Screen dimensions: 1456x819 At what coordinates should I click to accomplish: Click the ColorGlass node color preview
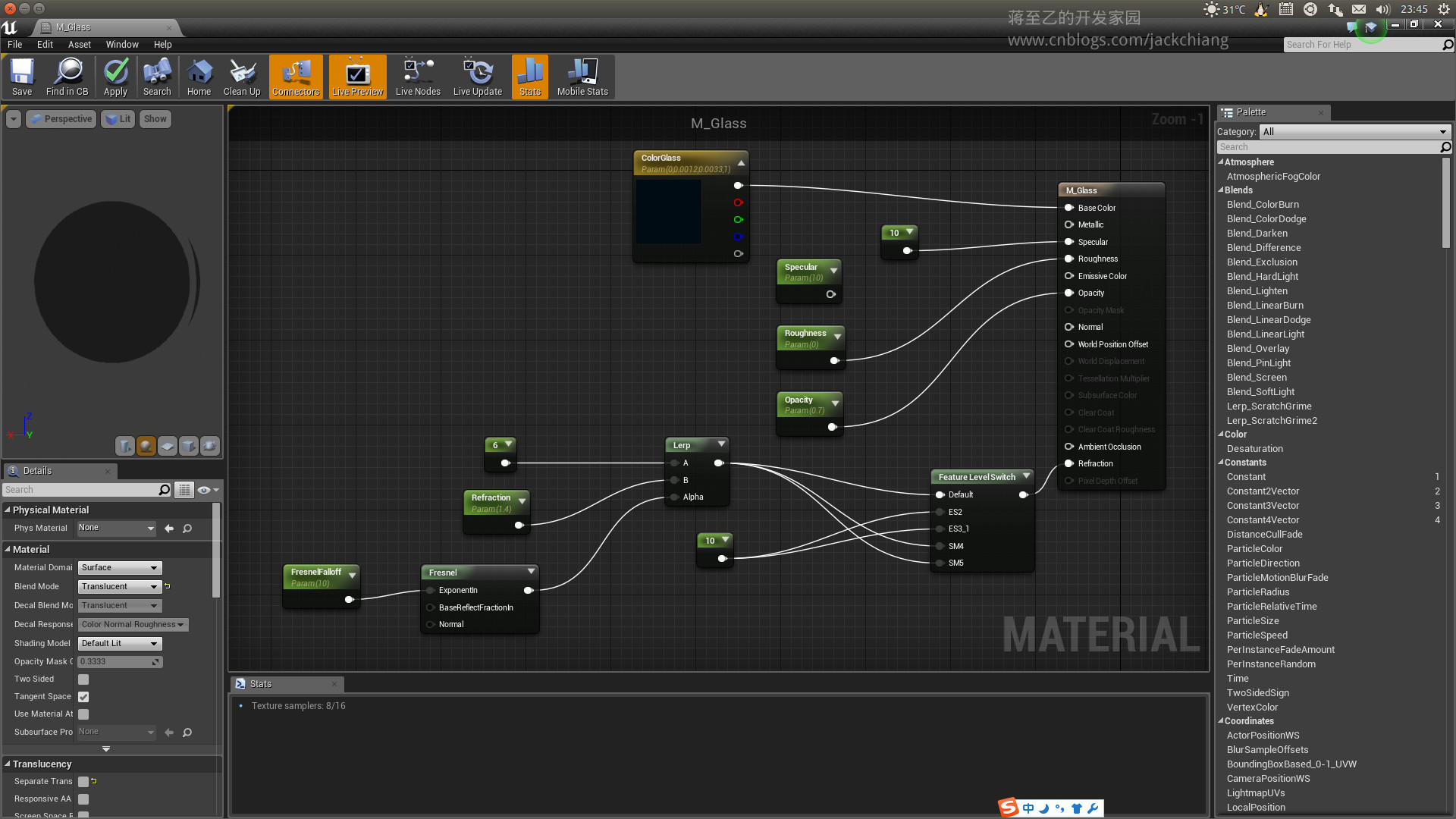click(668, 212)
